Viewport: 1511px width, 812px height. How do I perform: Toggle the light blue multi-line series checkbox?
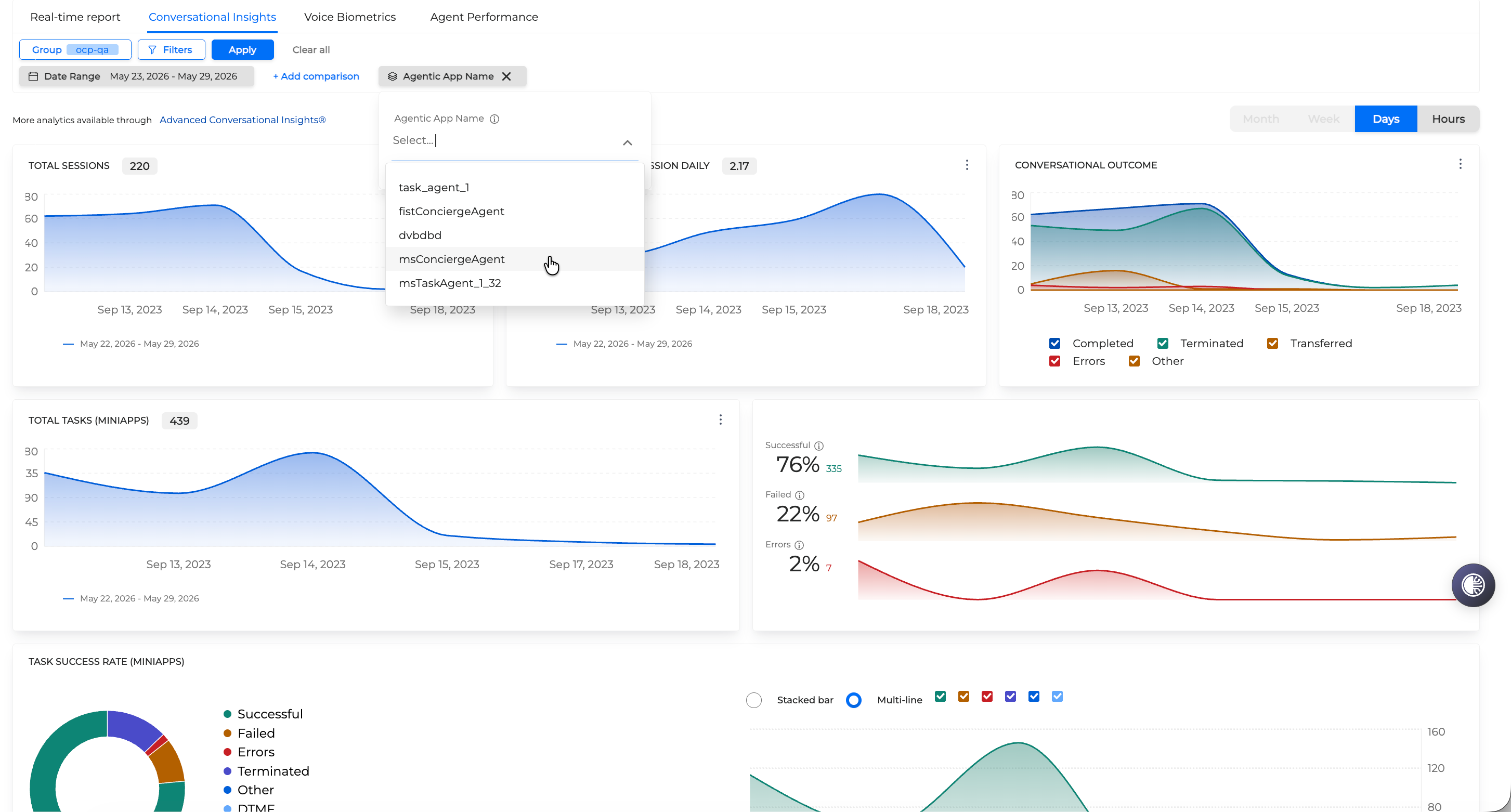(1058, 696)
